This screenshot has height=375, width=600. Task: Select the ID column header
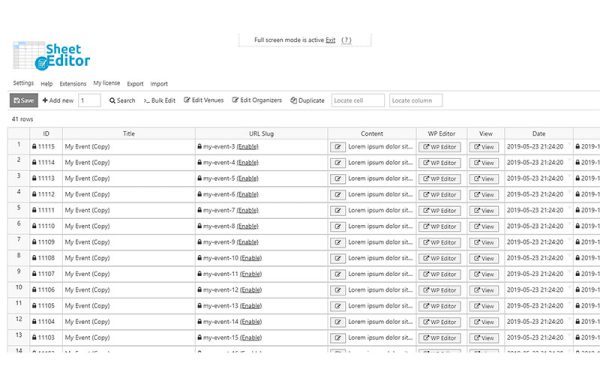click(46, 134)
